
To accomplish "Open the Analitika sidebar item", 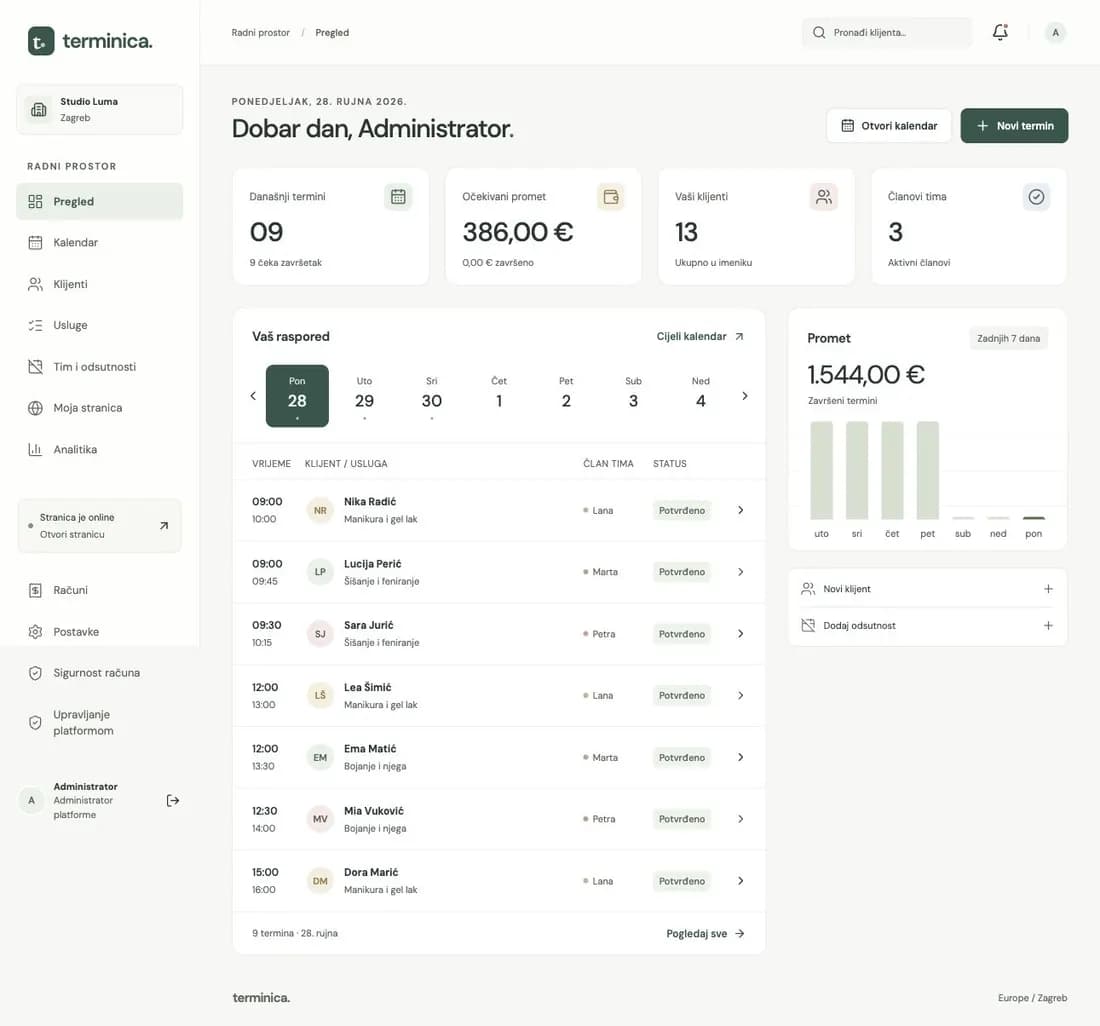I will [x=99, y=450].
